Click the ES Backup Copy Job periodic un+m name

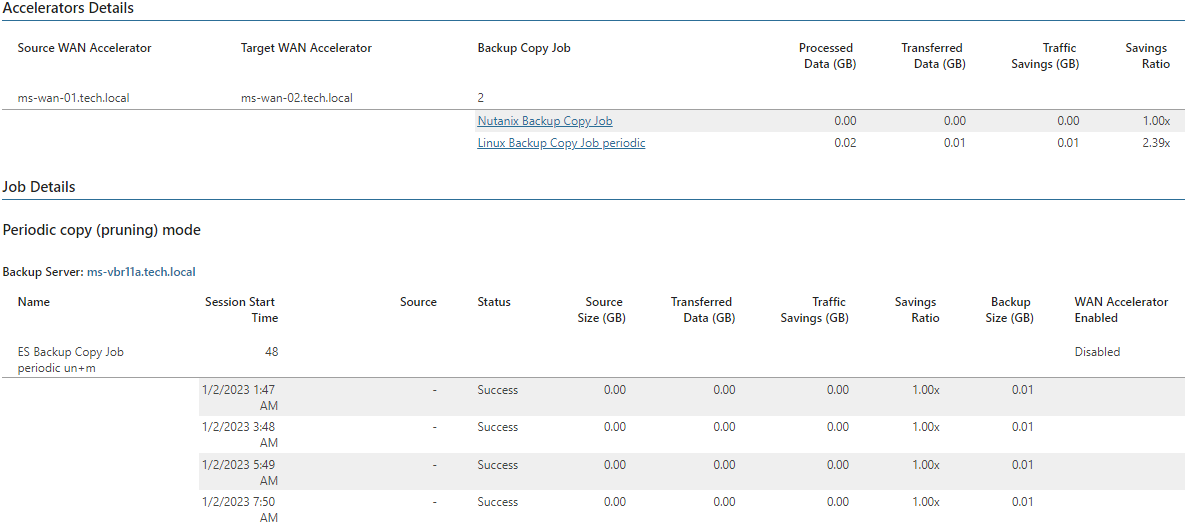[71, 360]
